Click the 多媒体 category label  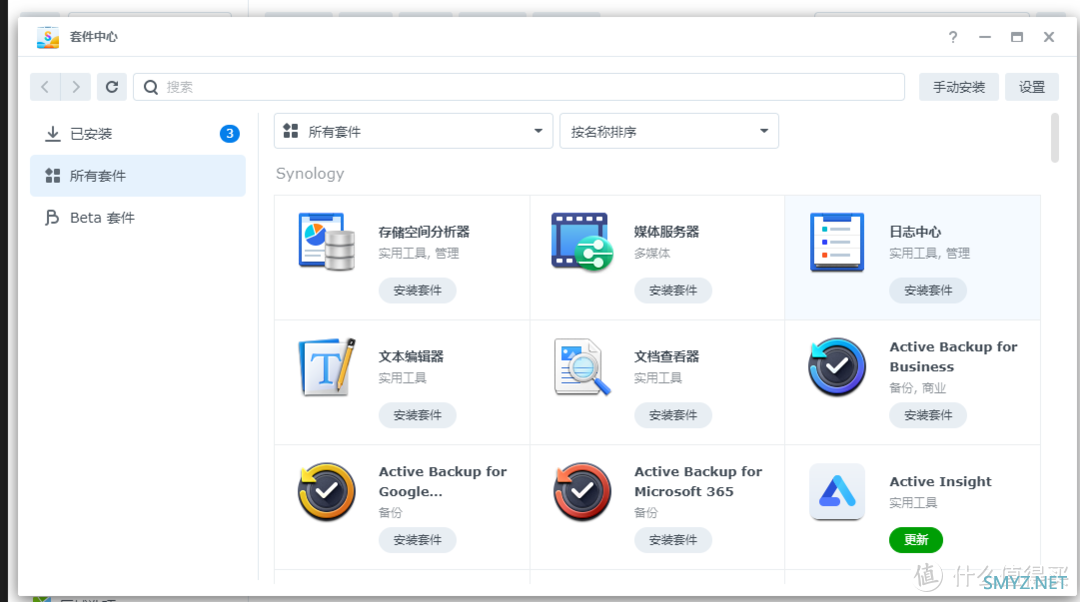click(x=652, y=253)
